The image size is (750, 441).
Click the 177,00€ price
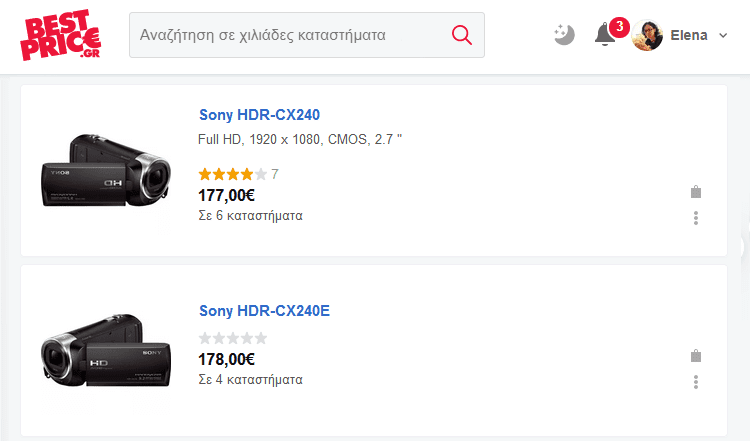coord(226,195)
